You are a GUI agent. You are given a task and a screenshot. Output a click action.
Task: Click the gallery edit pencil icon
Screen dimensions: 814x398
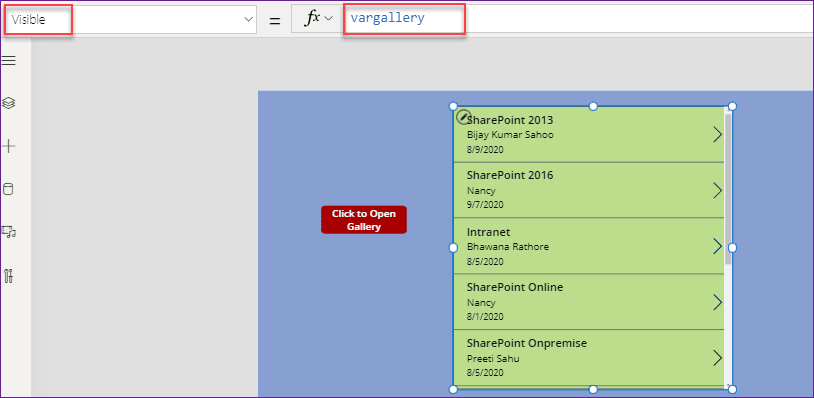pyautogui.click(x=463, y=117)
